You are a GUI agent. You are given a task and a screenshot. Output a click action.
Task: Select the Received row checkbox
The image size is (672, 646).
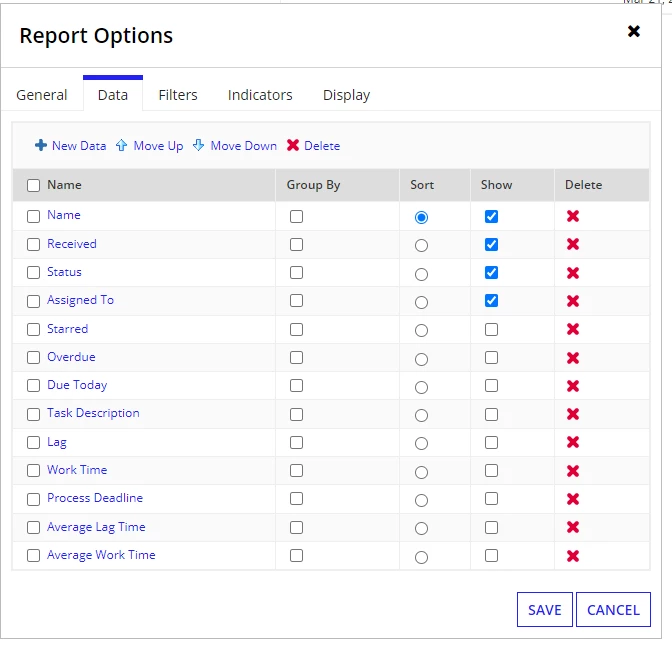coord(33,244)
